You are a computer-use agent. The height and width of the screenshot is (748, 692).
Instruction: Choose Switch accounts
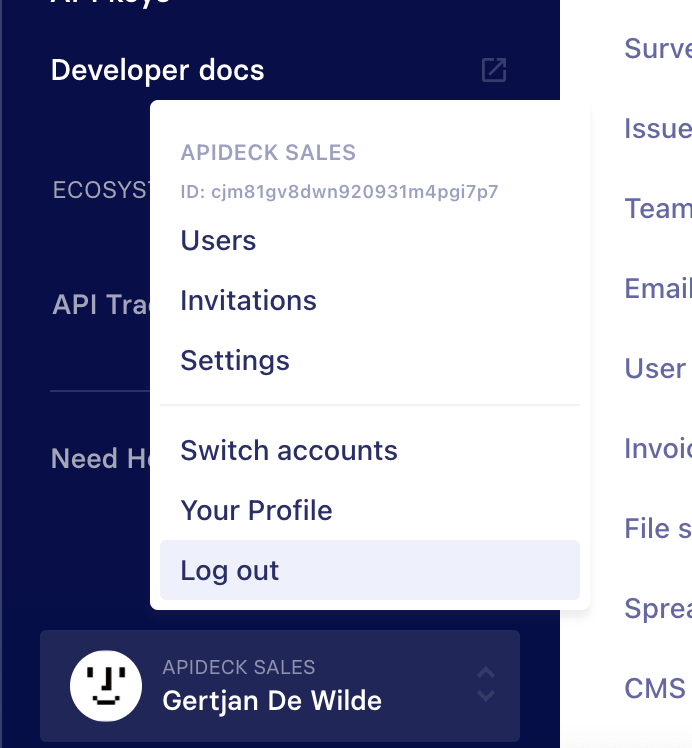[370, 450]
